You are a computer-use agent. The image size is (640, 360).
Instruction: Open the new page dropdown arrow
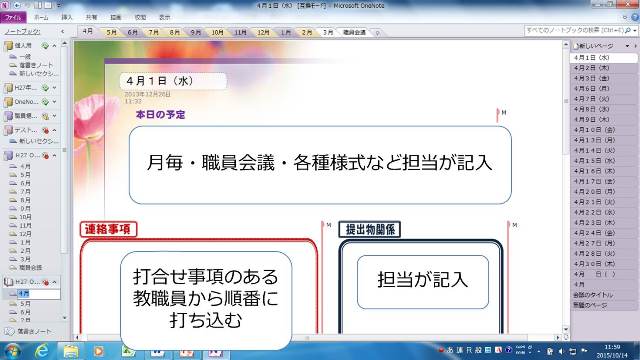pos(627,46)
